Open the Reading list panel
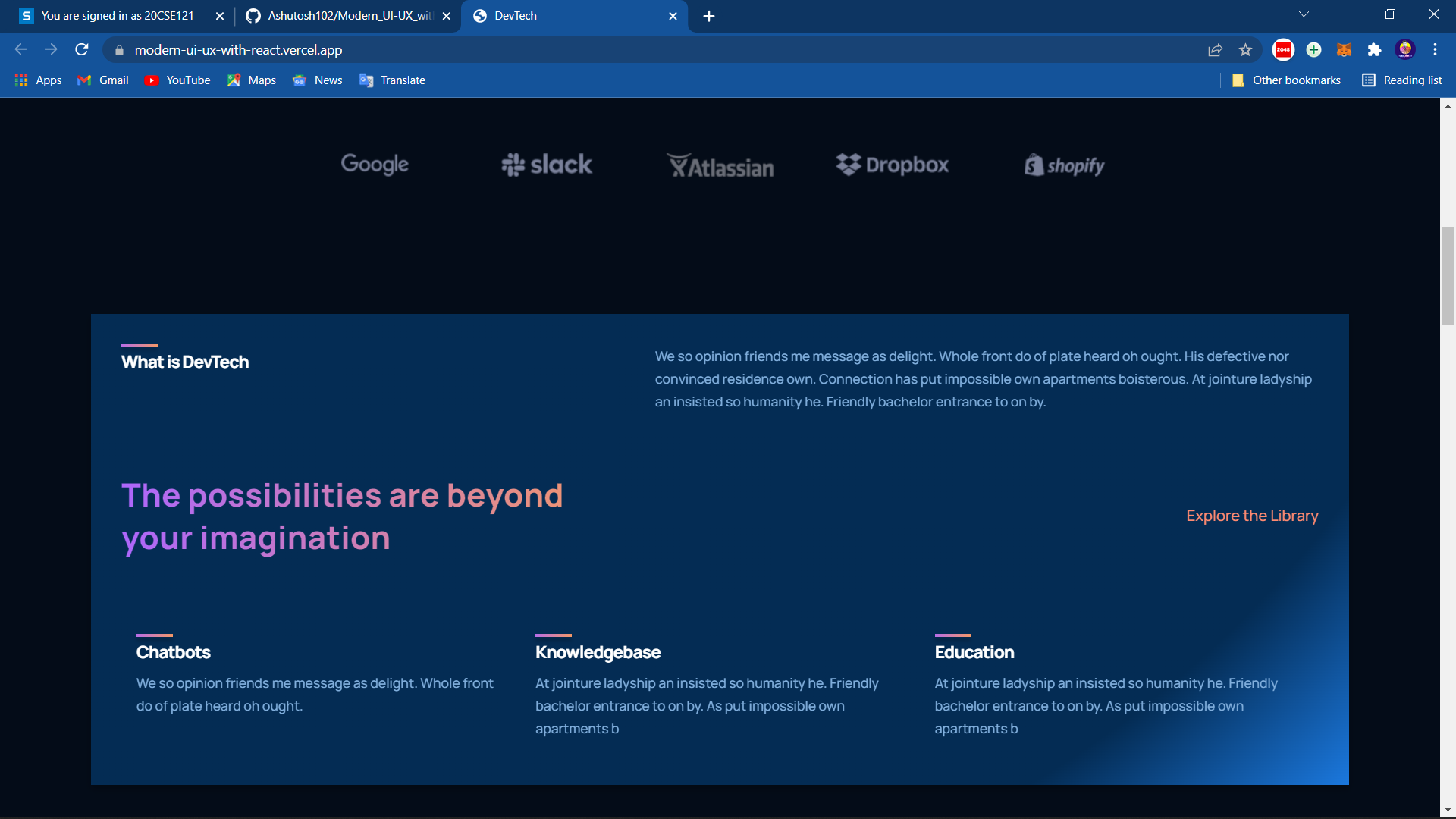The width and height of the screenshot is (1456, 819). (x=1402, y=80)
